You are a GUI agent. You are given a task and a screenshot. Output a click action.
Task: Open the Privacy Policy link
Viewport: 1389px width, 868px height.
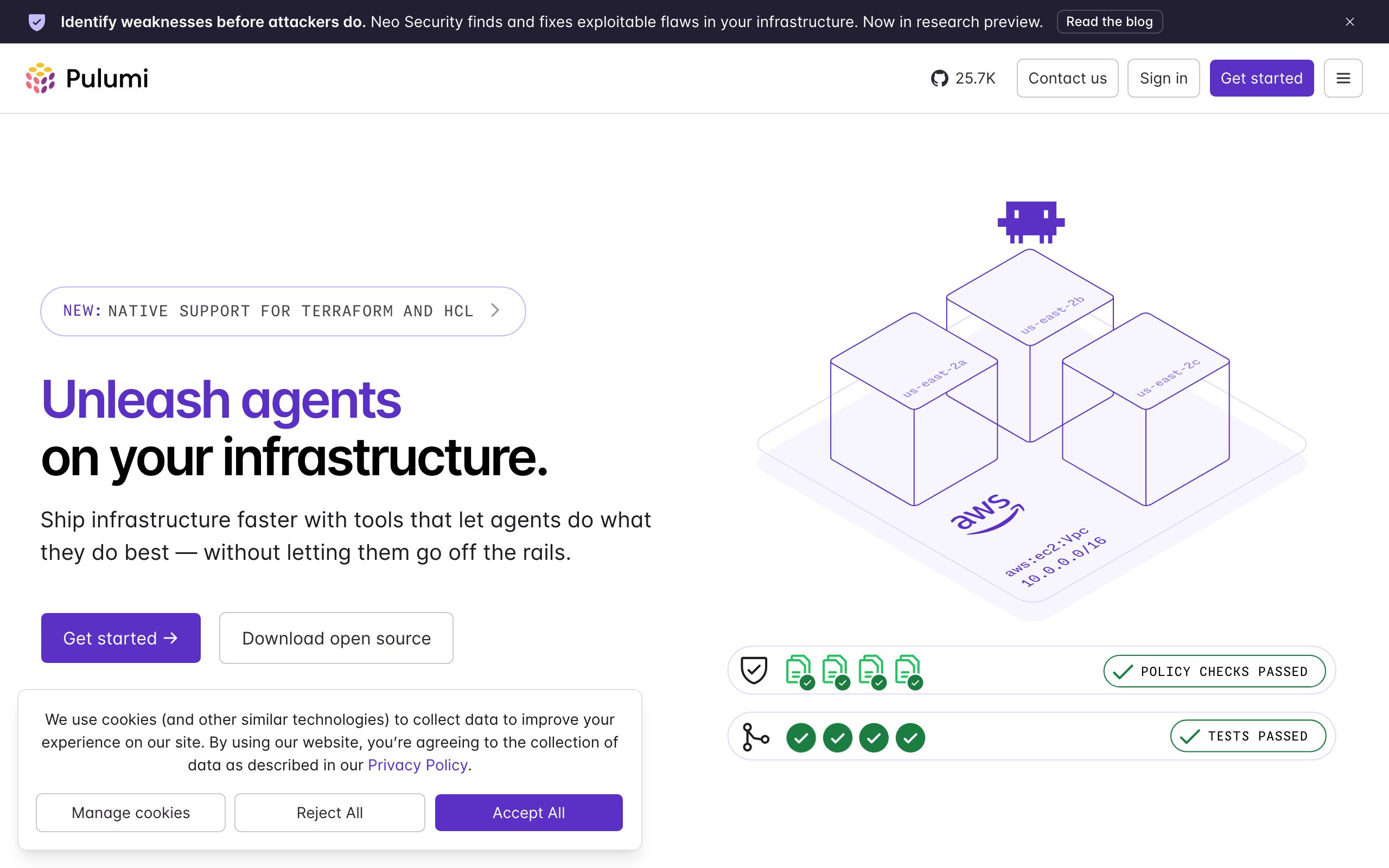[x=418, y=765]
